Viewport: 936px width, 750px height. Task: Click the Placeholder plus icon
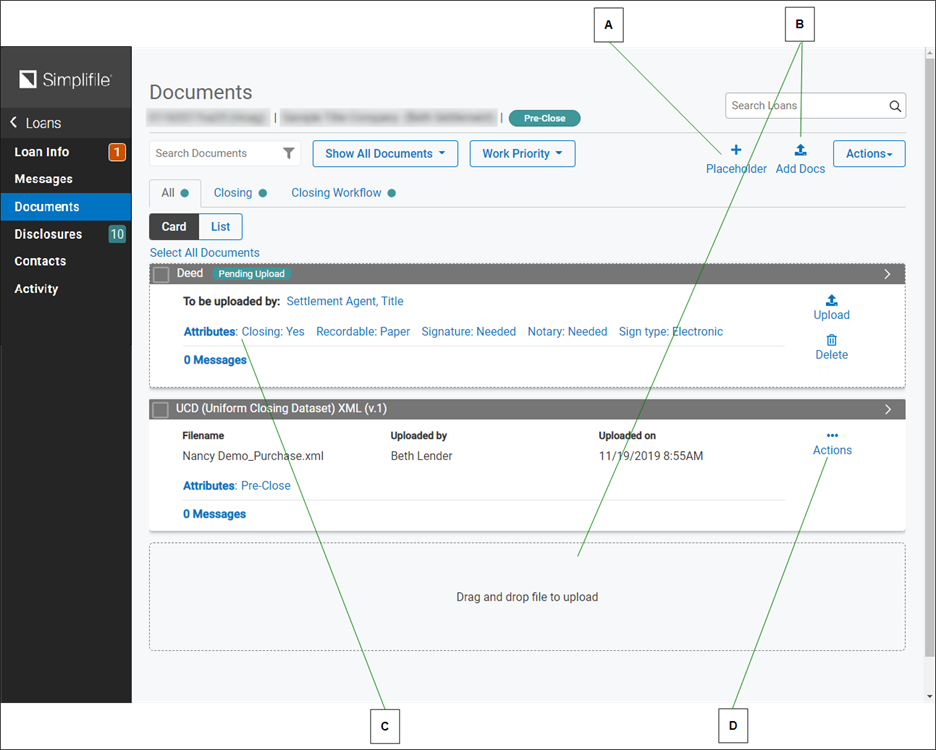736,150
